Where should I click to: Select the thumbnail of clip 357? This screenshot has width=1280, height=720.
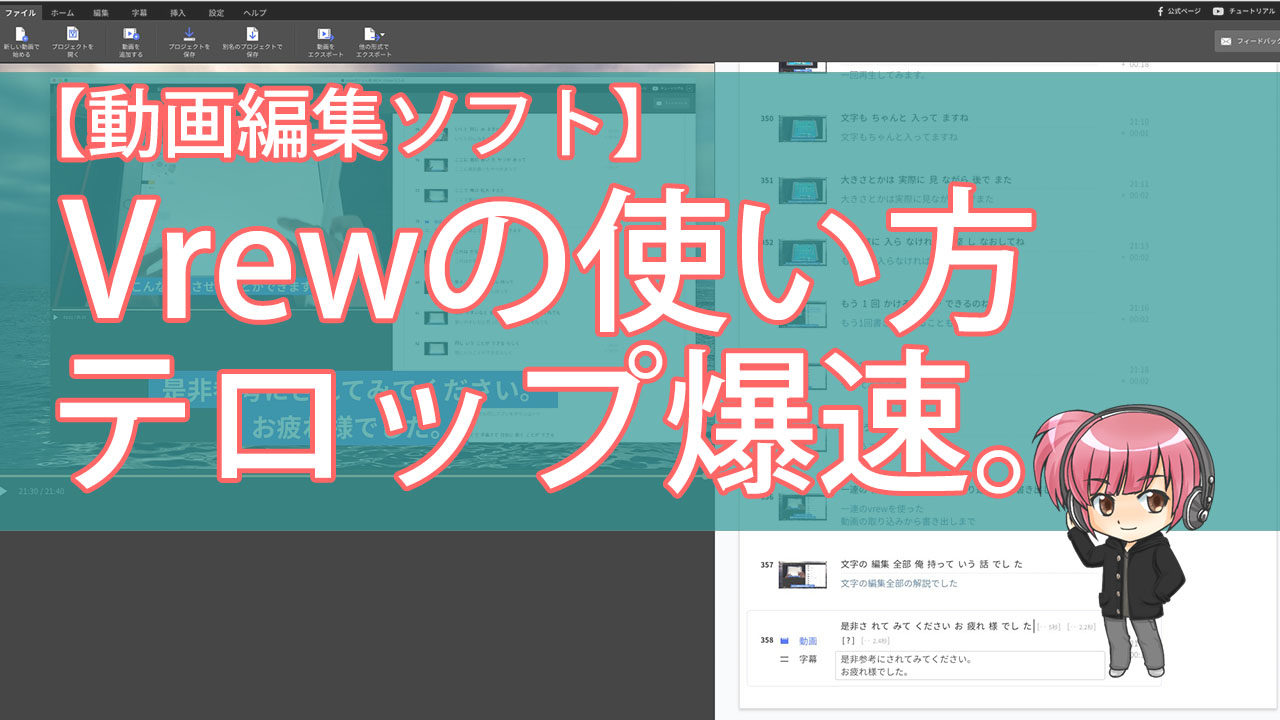tap(802, 574)
